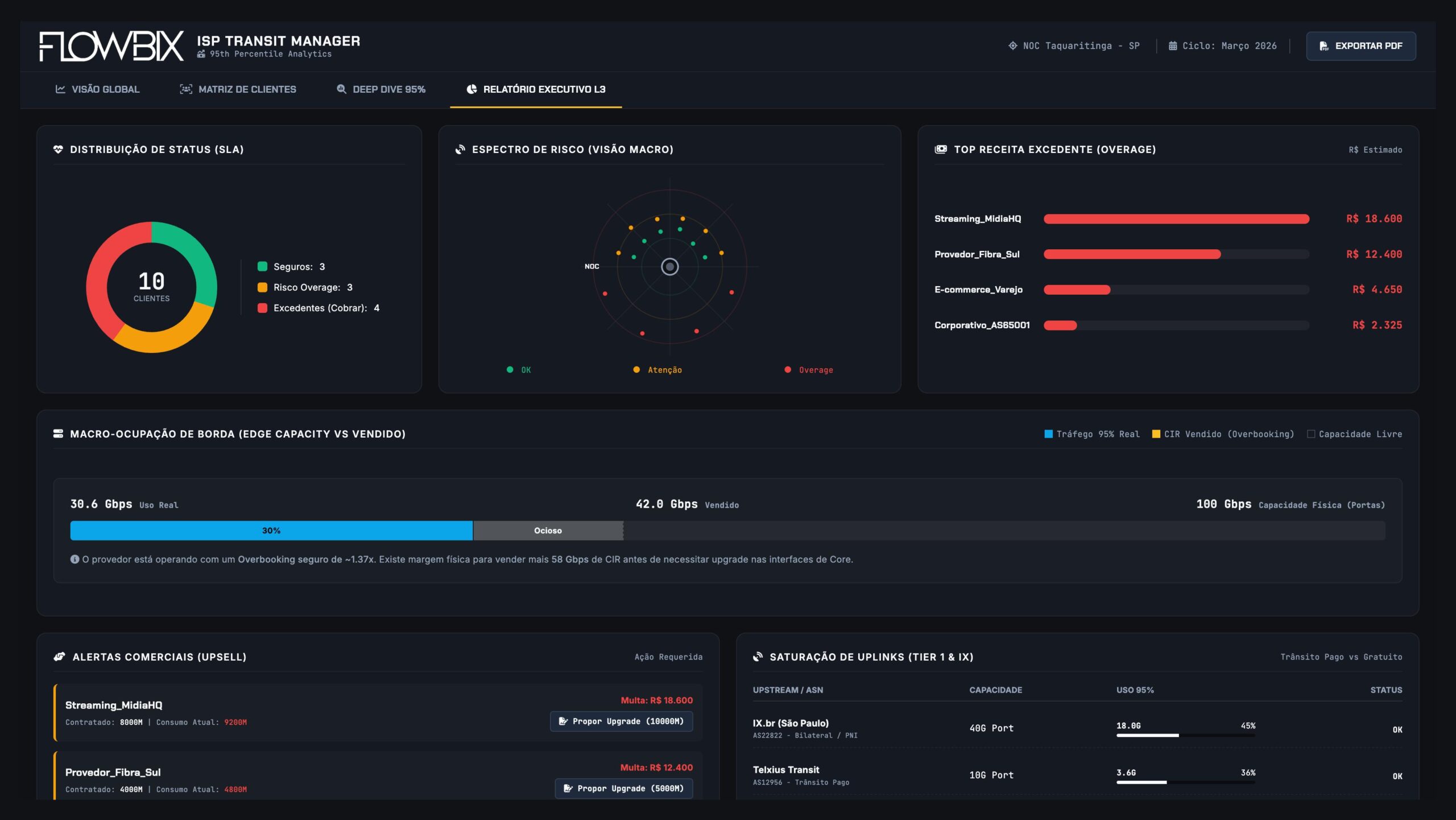Click the server icon on Macro-Ocupação de Borda

[57, 433]
